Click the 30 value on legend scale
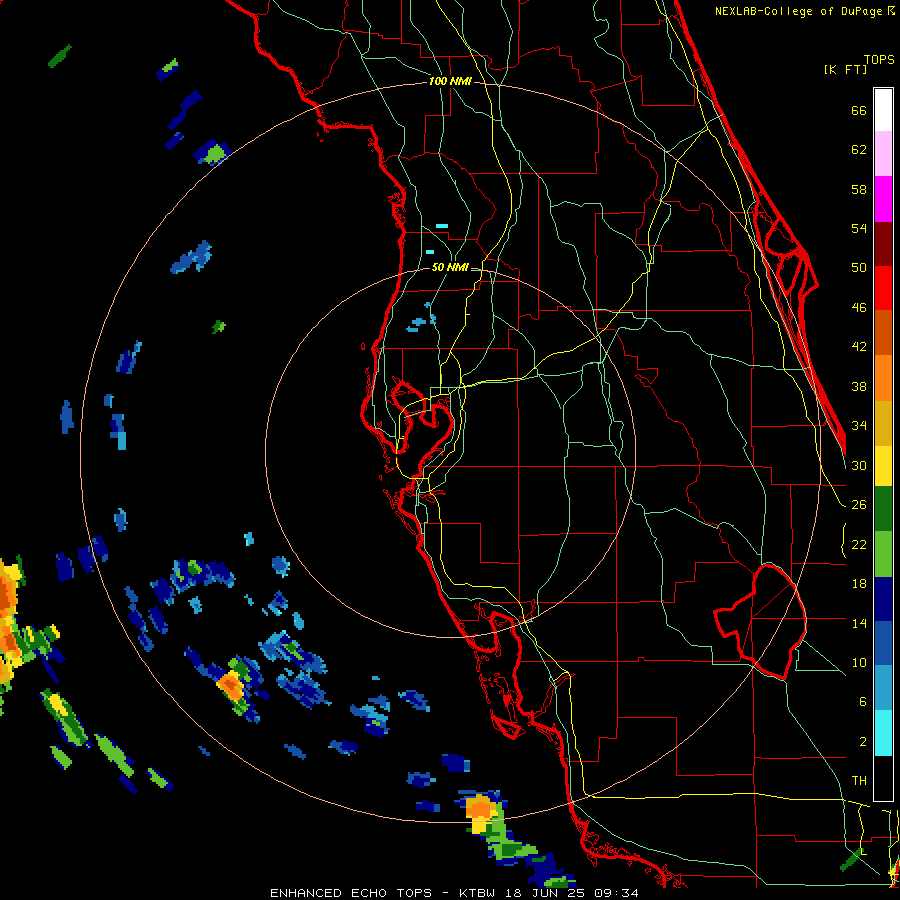Image resolution: width=900 pixels, height=900 pixels. click(x=859, y=465)
